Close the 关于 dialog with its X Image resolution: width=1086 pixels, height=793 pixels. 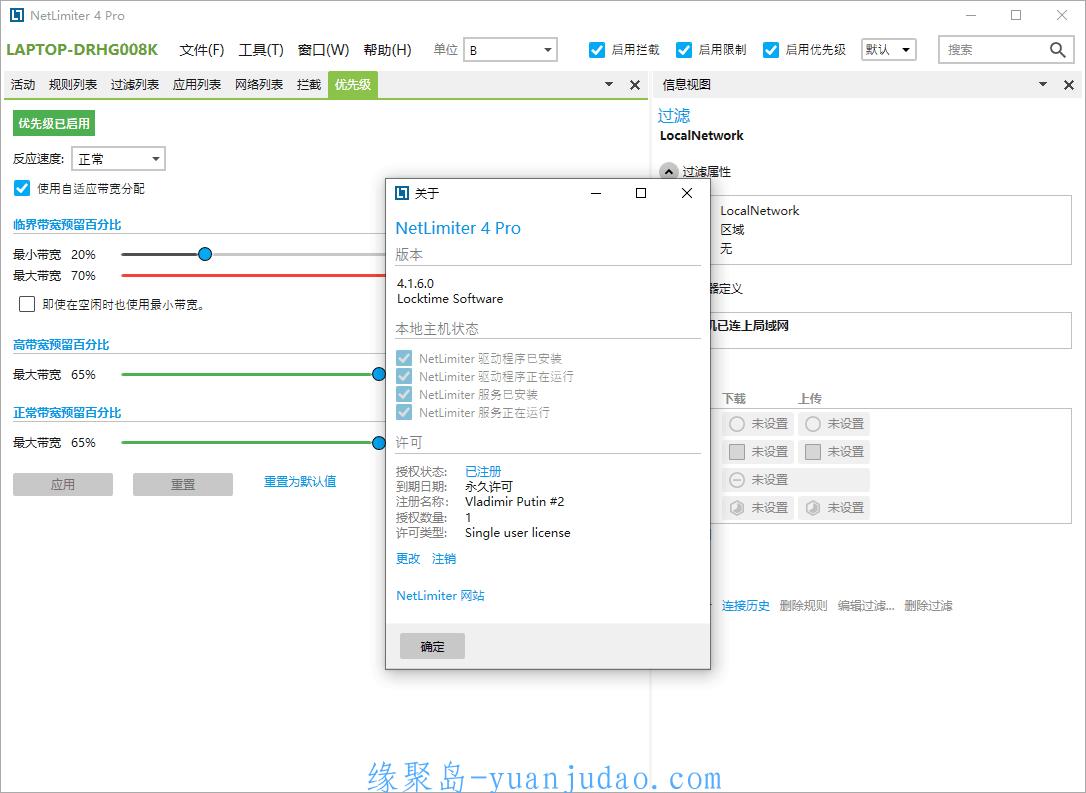686,193
